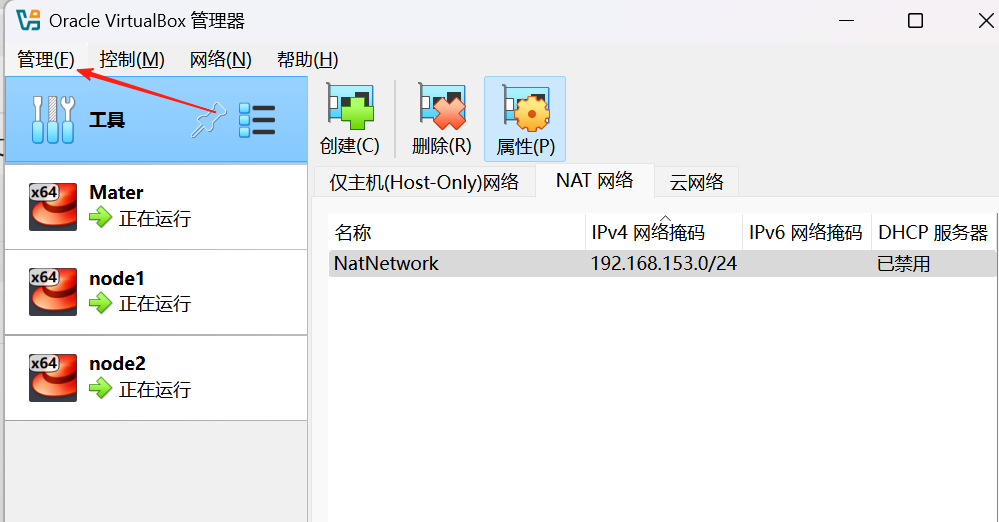999x522 pixels.
Task: Click the pin icon in 工具 row
Action: [208, 119]
